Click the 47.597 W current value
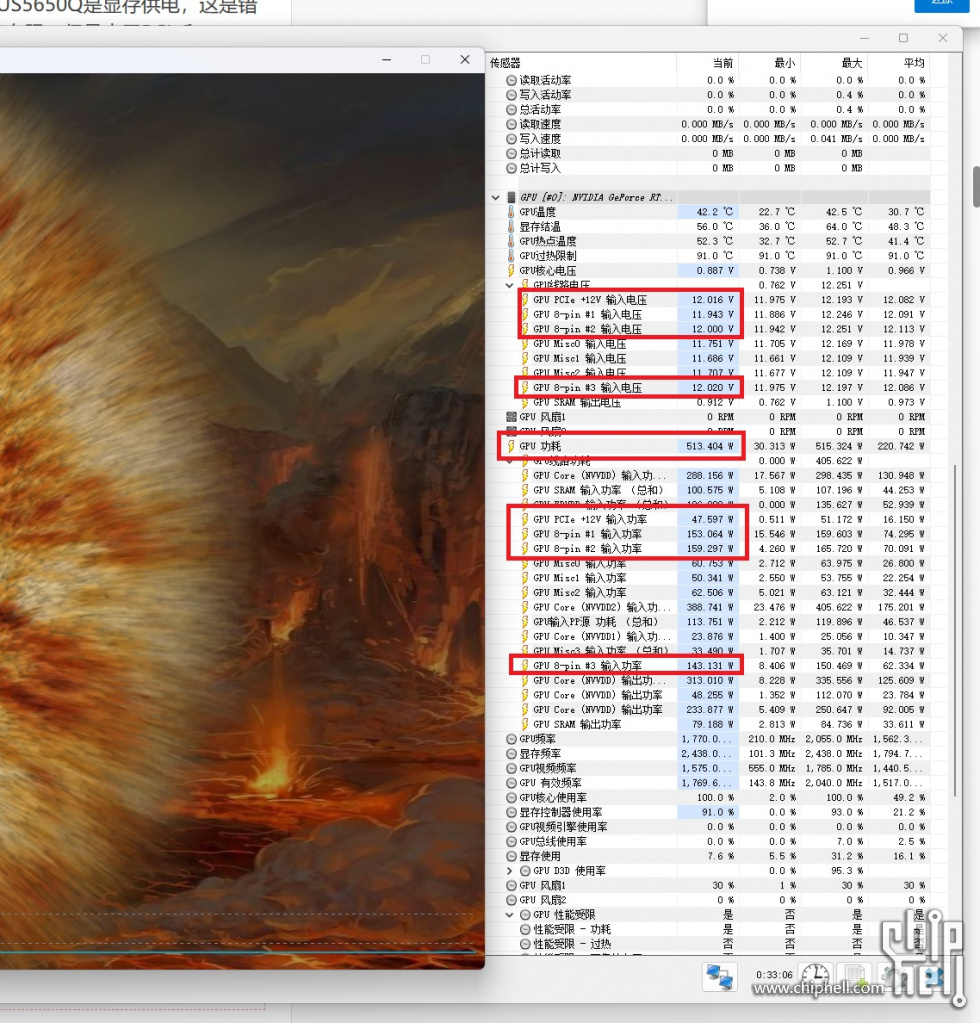Screen dimensions: 980x1023 pyautogui.click(x=712, y=519)
